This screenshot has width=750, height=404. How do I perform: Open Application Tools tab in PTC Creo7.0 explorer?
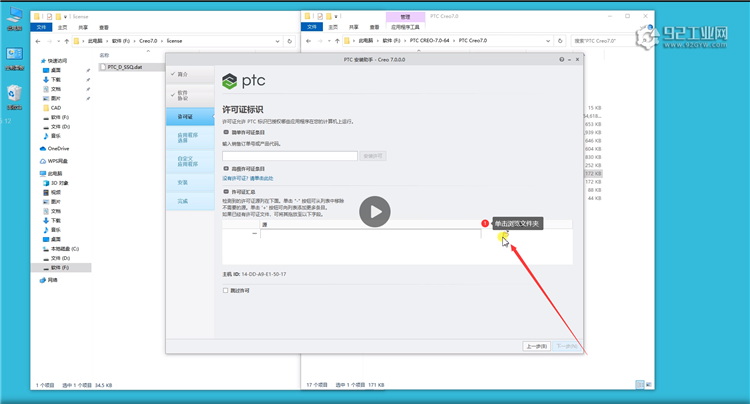[x=405, y=27]
